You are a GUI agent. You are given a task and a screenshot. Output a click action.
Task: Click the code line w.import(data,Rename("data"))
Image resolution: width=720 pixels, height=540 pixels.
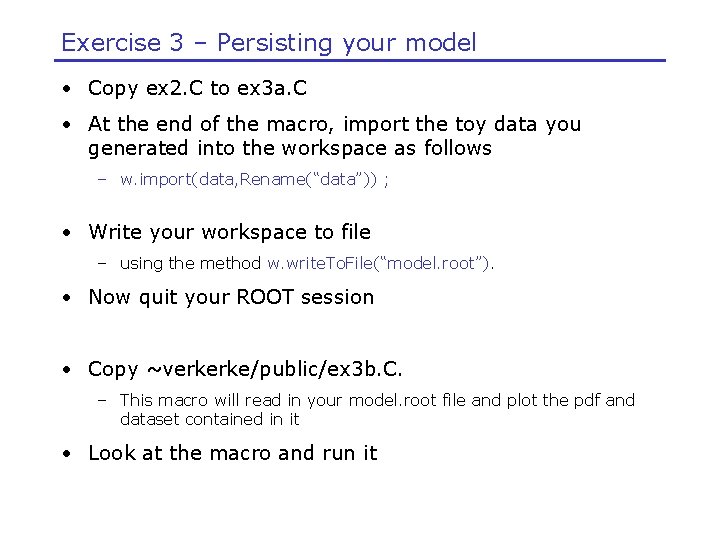point(254,180)
